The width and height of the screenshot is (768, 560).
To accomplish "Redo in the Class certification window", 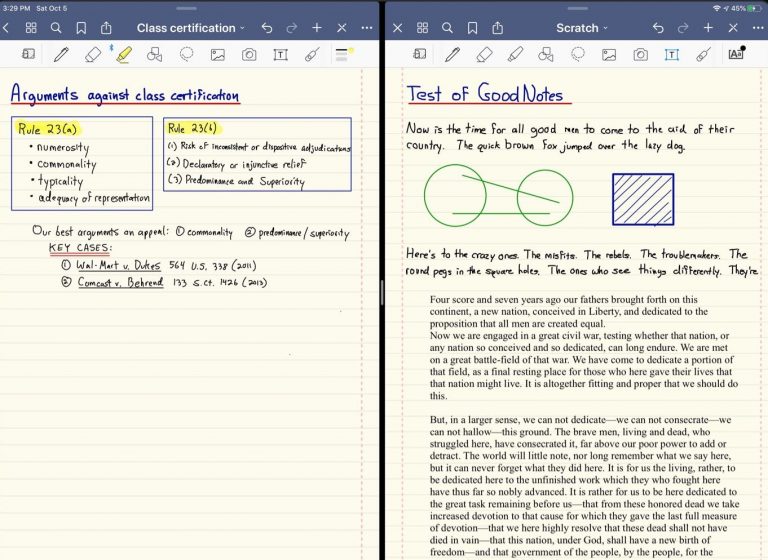I will point(292,28).
